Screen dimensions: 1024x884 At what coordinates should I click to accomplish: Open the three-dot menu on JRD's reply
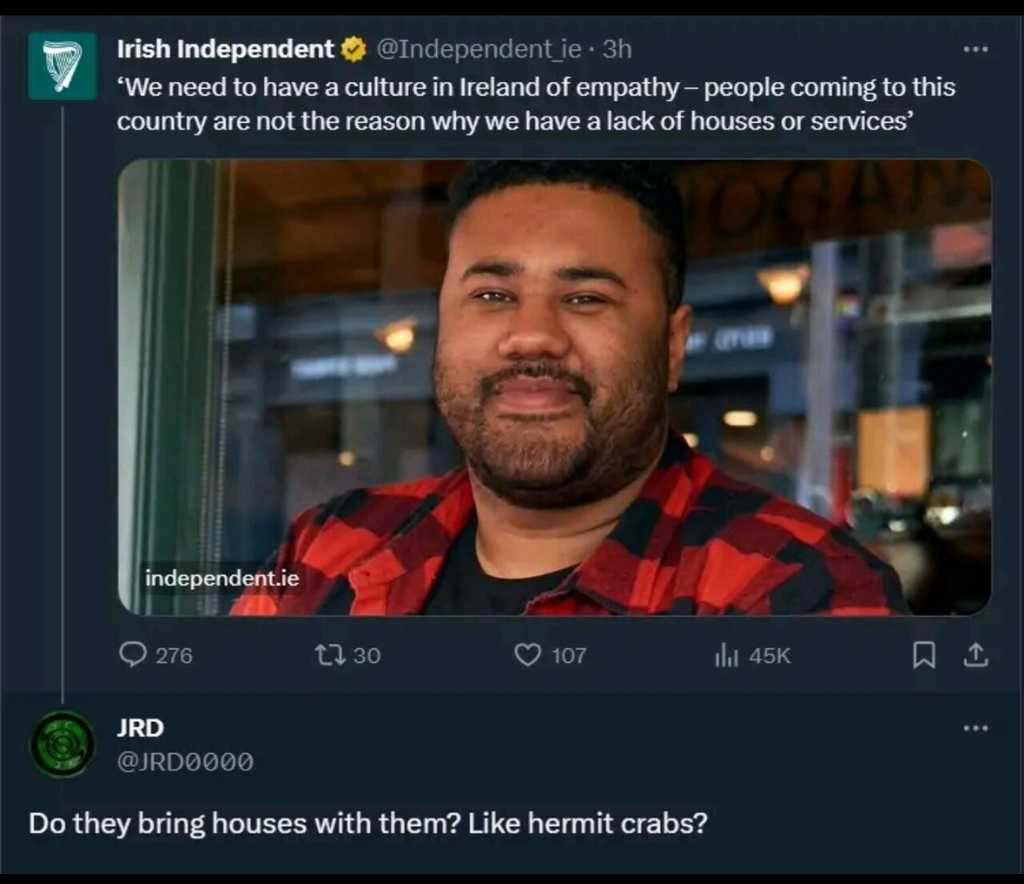point(976,728)
